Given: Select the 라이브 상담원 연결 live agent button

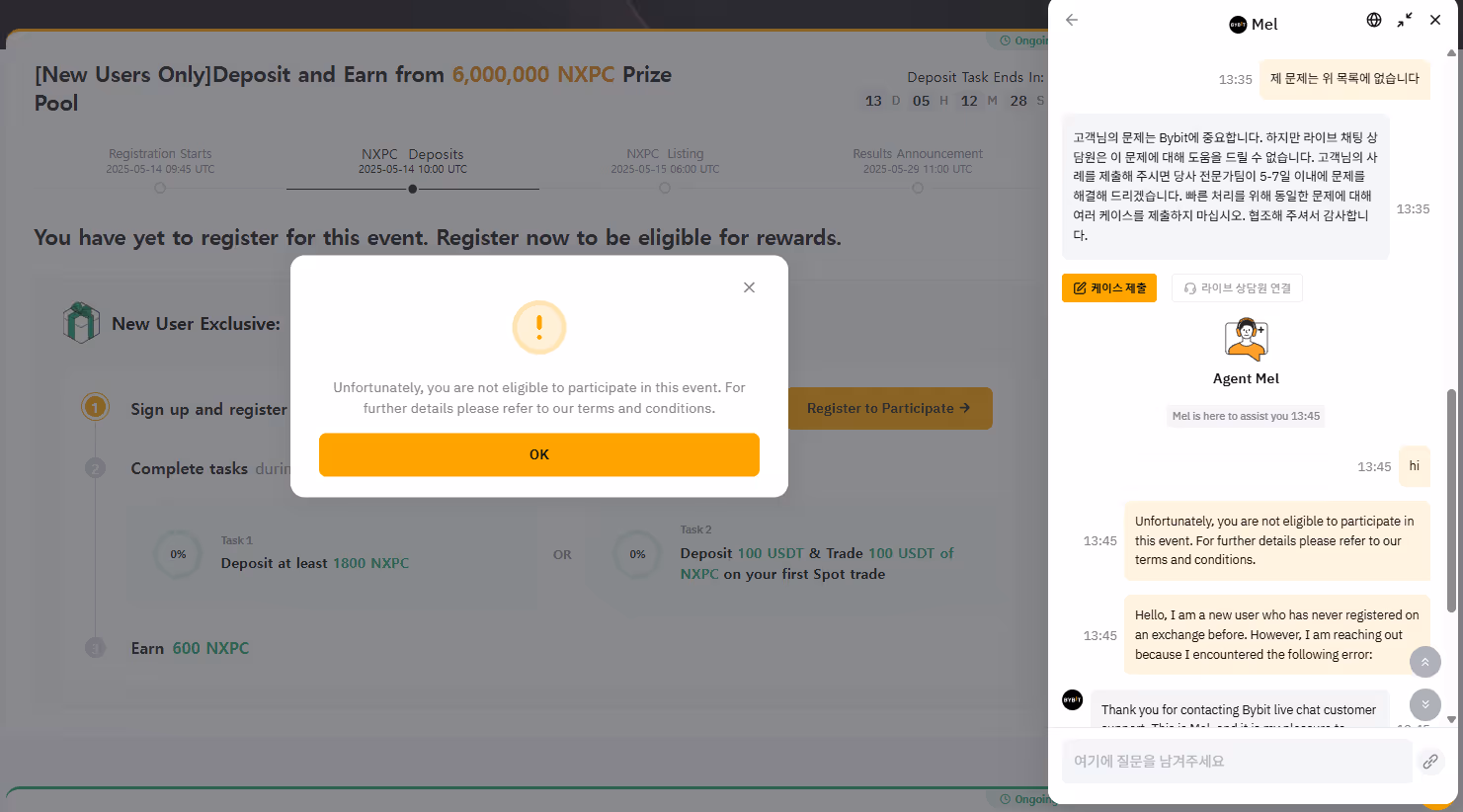Looking at the screenshot, I should pos(1238,288).
